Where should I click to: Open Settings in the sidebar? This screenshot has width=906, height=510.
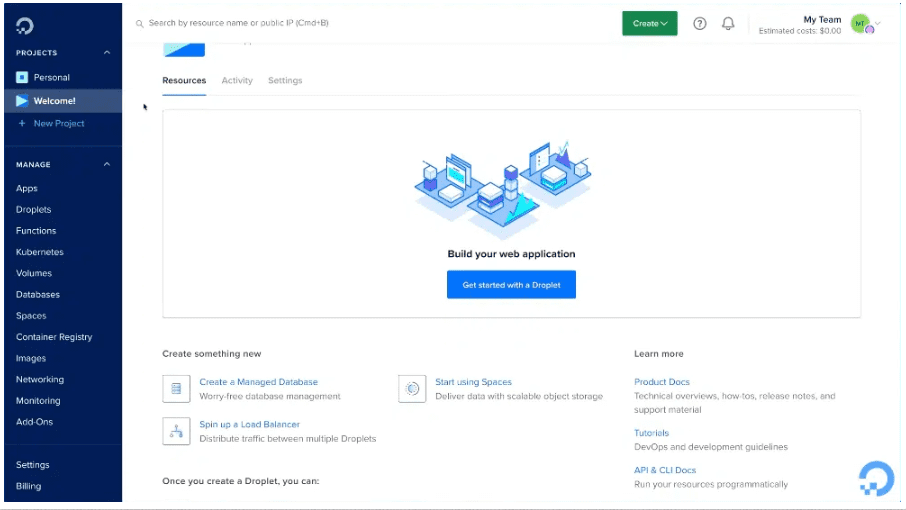(x=32, y=465)
